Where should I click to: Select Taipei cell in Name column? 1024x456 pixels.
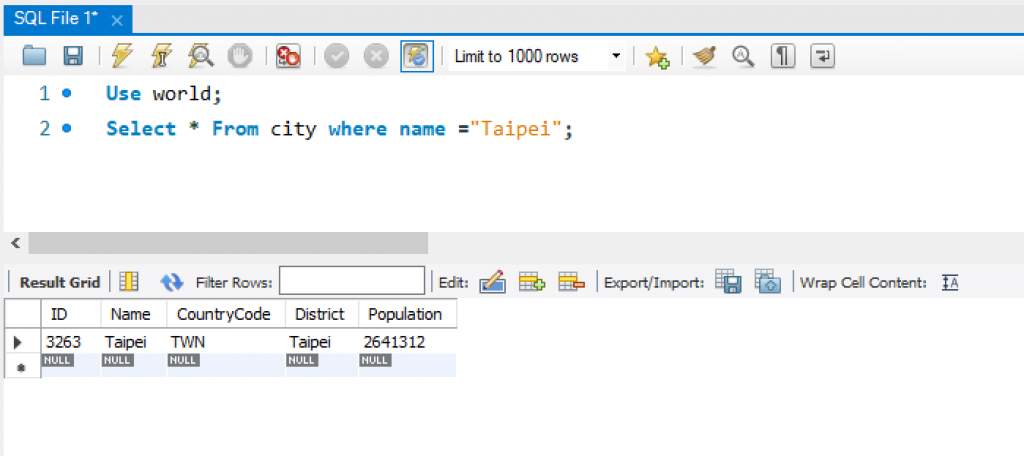point(134,342)
